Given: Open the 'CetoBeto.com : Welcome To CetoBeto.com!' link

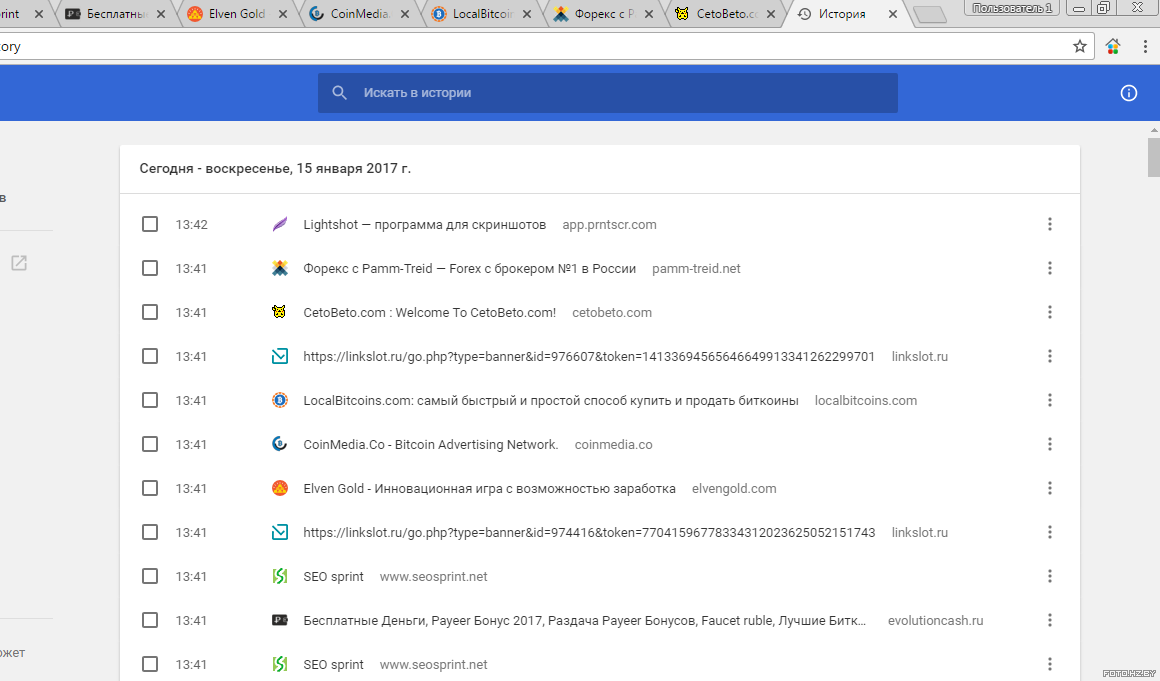Looking at the screenshot, I should (x=429, y=312).
